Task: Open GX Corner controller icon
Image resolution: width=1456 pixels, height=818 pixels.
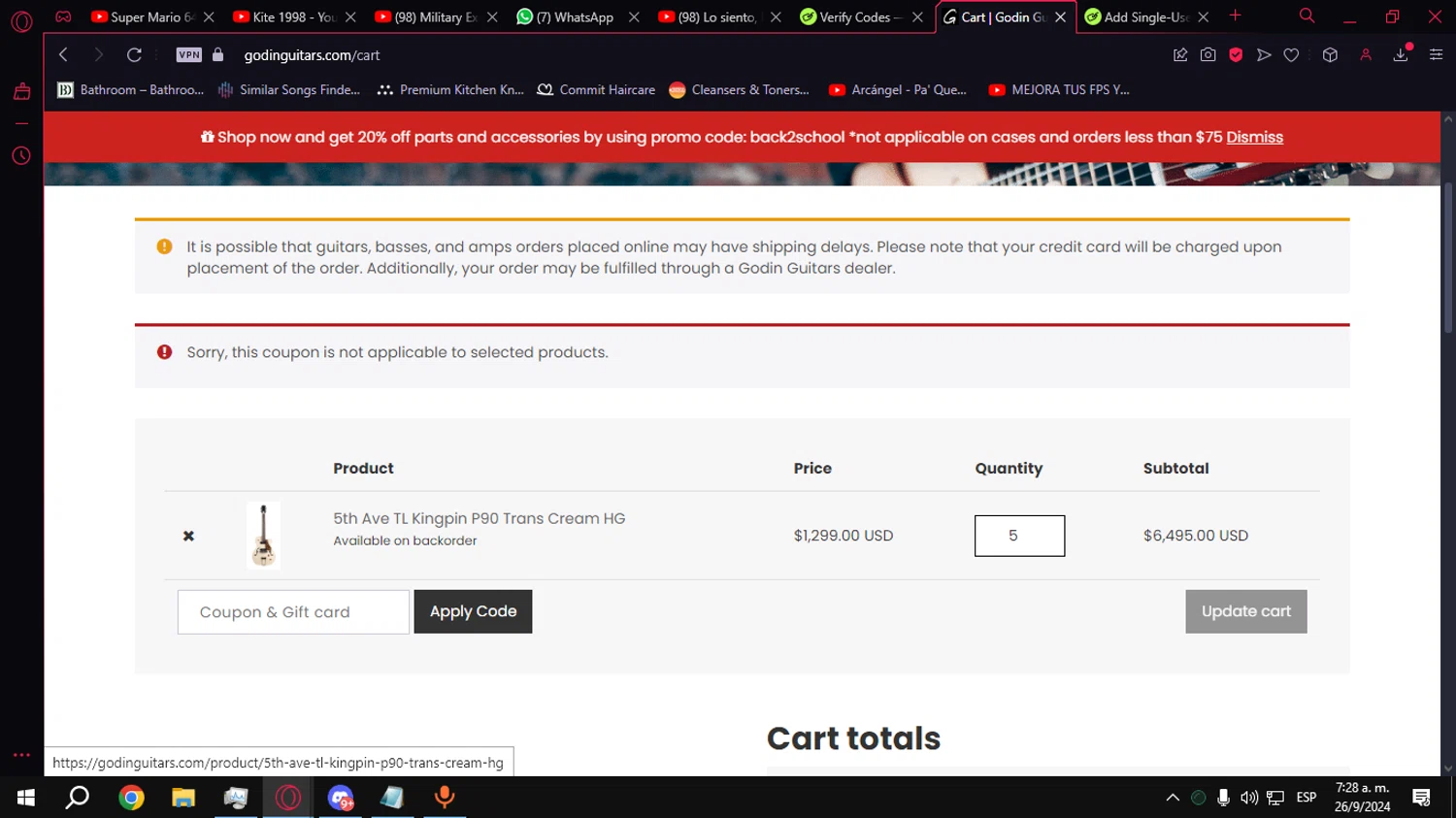Action: click(x=63, y=16)
